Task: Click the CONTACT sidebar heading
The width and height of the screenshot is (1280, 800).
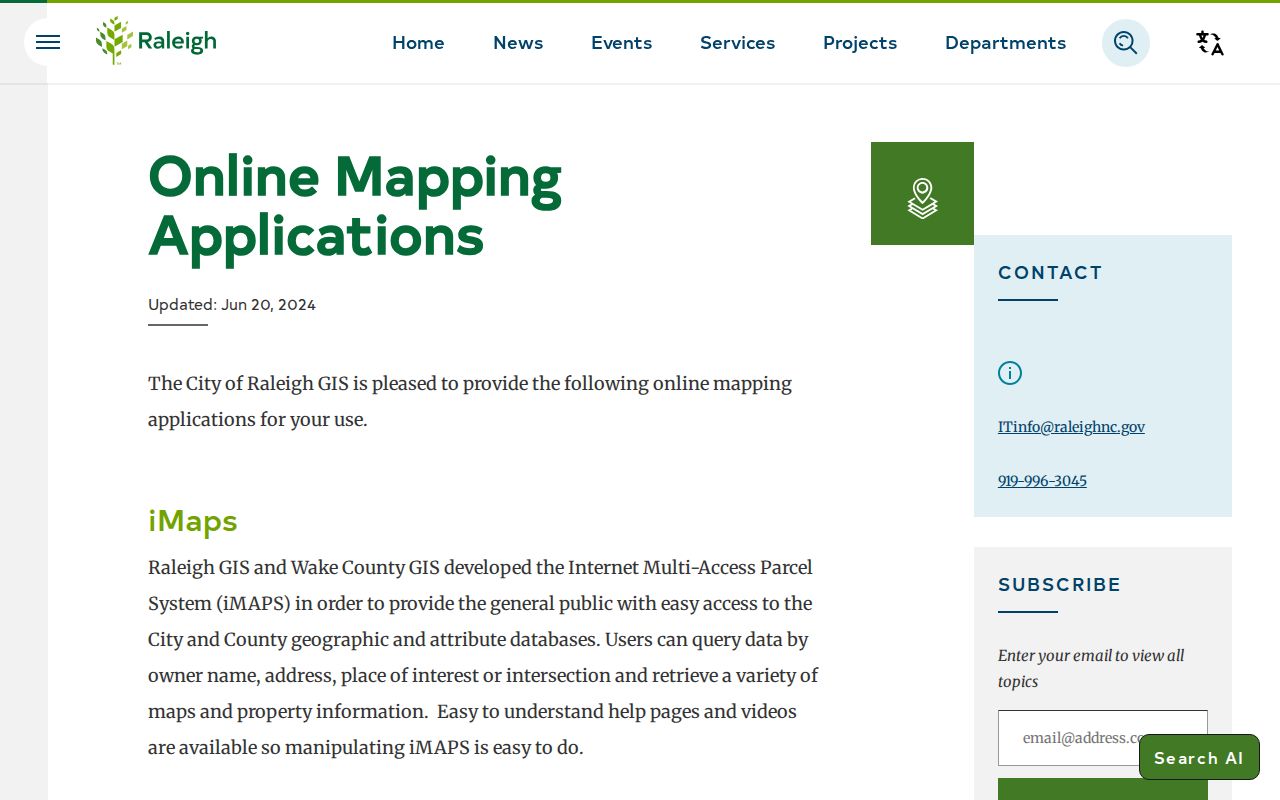Action: (1050, 273)
